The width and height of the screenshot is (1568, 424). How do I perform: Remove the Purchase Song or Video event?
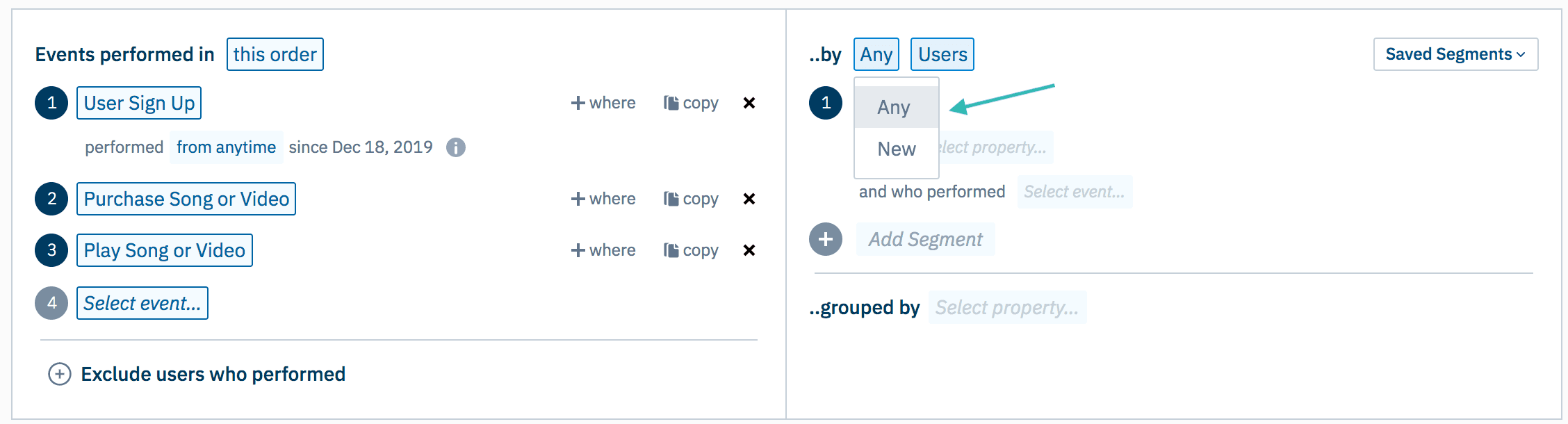(x=749, y=199)
